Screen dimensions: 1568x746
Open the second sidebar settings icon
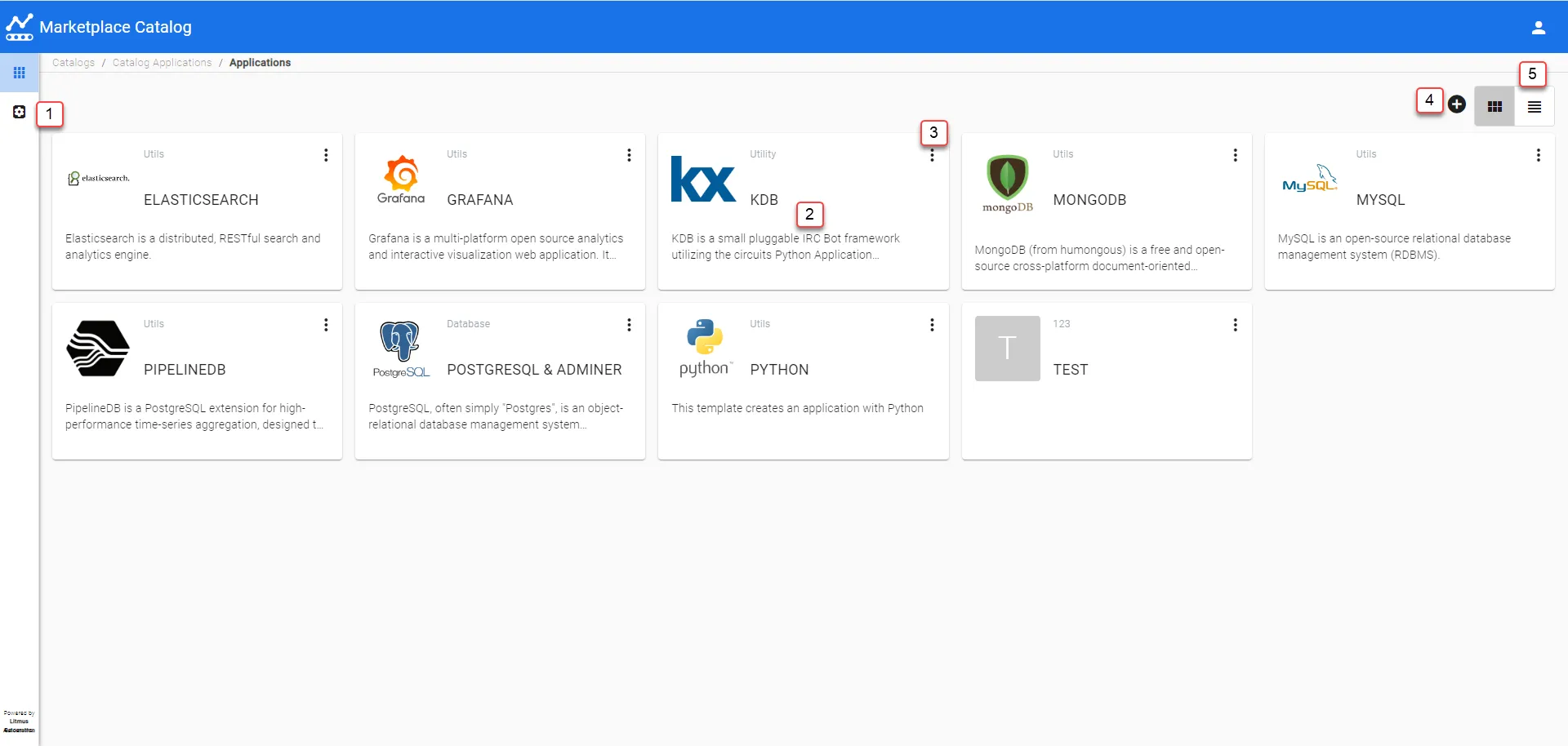tap(20, 112)
